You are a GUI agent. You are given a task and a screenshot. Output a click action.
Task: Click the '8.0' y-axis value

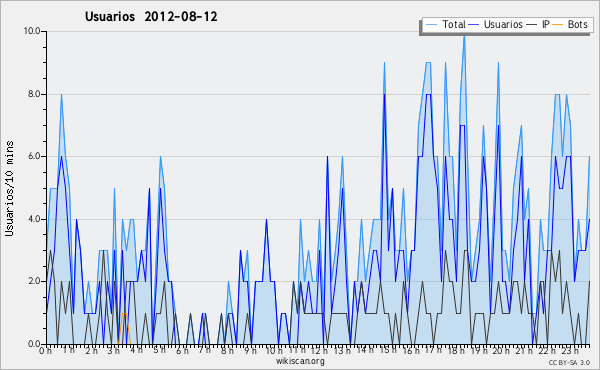(x=34, y=94)
